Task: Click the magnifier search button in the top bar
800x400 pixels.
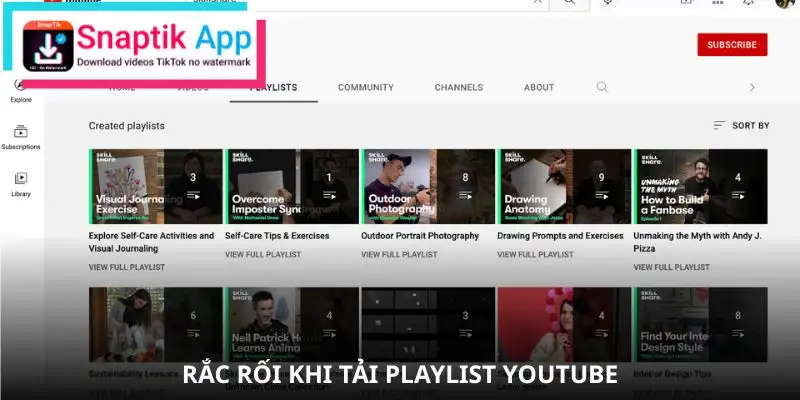Action: (x=569, y=3)
